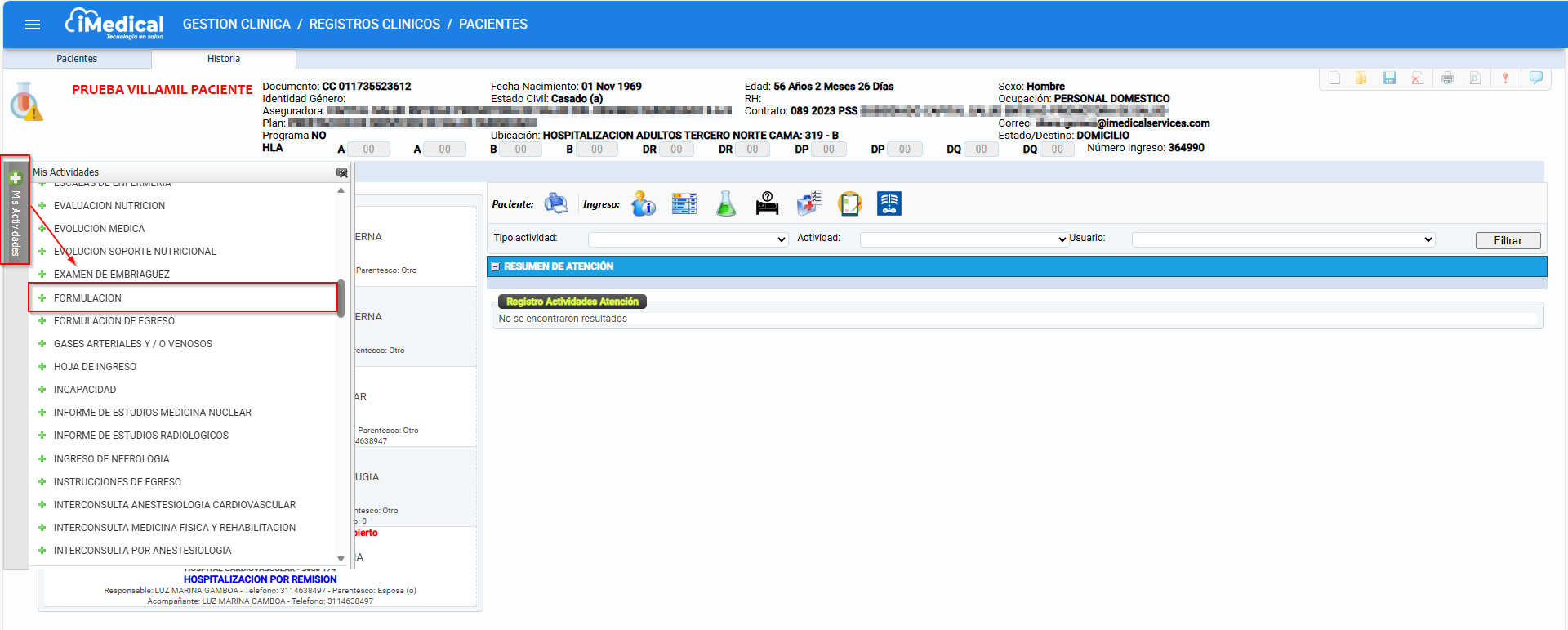Switch to the Pacientes tab
This screenshot has width=1568, height=630.
77,59
